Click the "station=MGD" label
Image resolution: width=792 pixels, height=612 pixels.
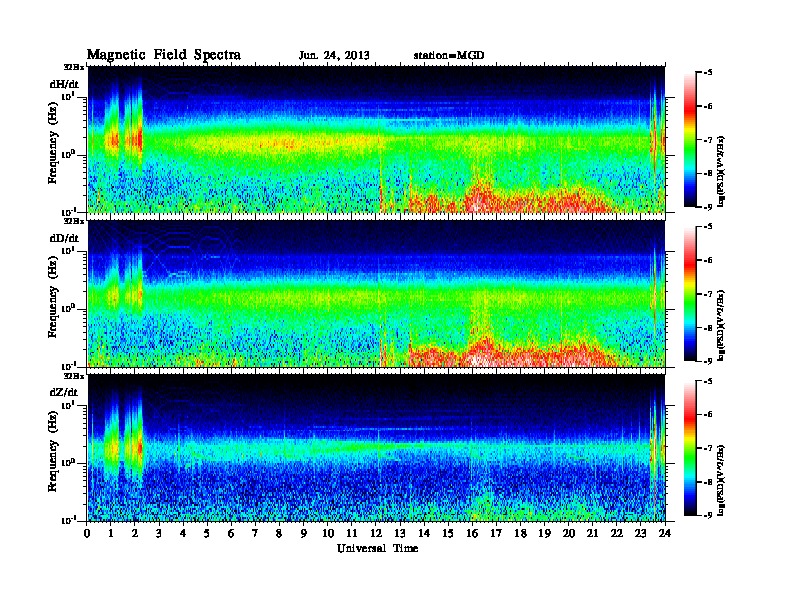tap(449, 55)
